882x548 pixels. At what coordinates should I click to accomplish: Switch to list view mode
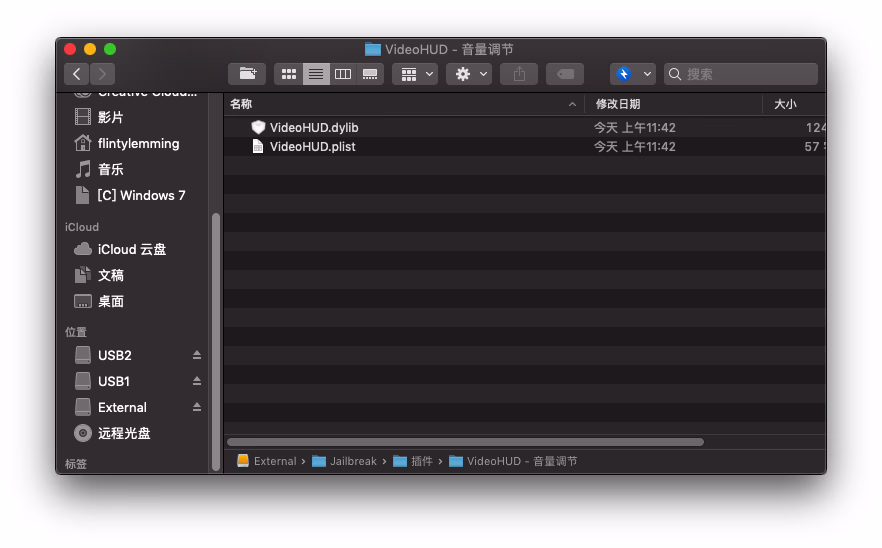pyautogui.click(x=316, y=74)
